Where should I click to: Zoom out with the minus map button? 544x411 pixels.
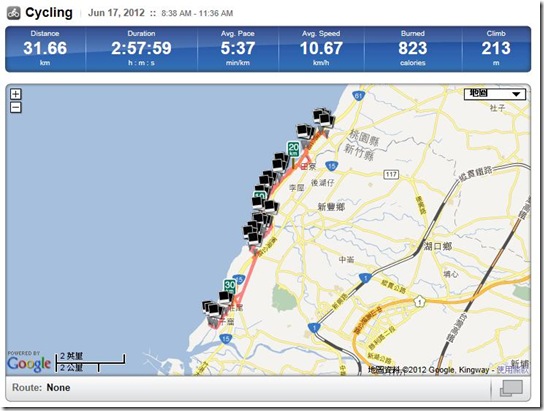16,108
